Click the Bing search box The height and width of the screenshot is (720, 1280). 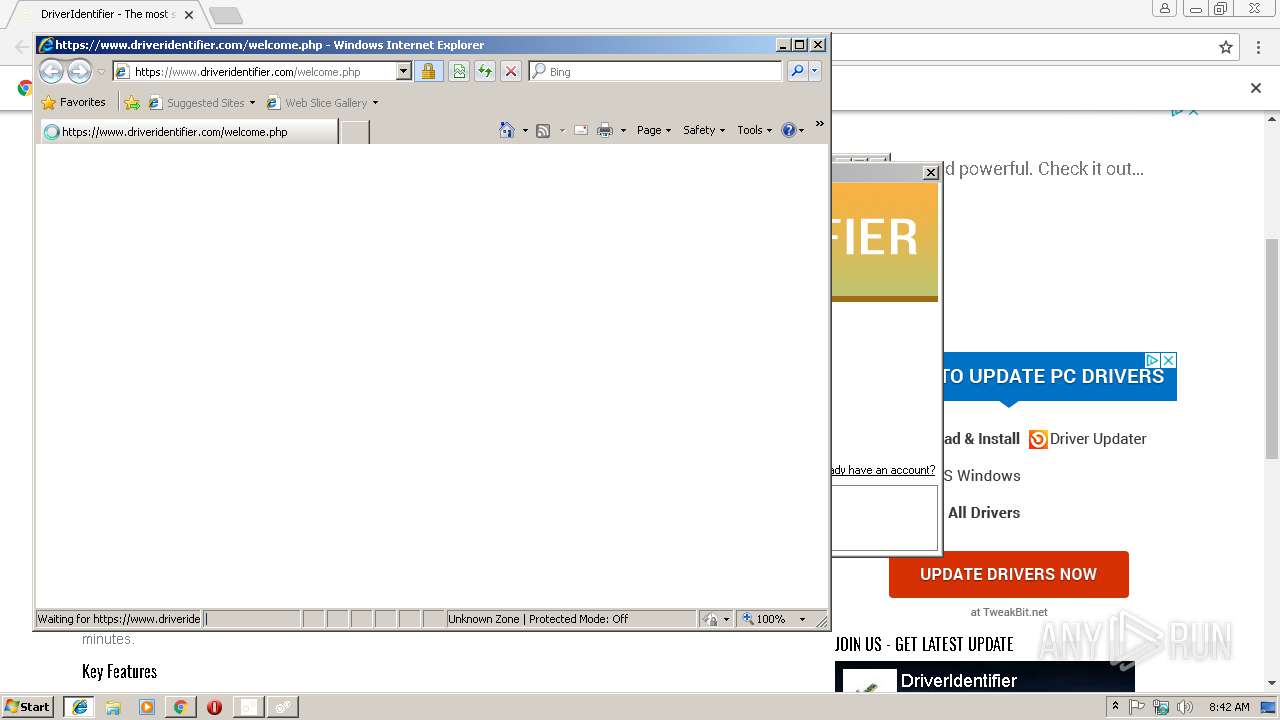(x=655, y=72)
